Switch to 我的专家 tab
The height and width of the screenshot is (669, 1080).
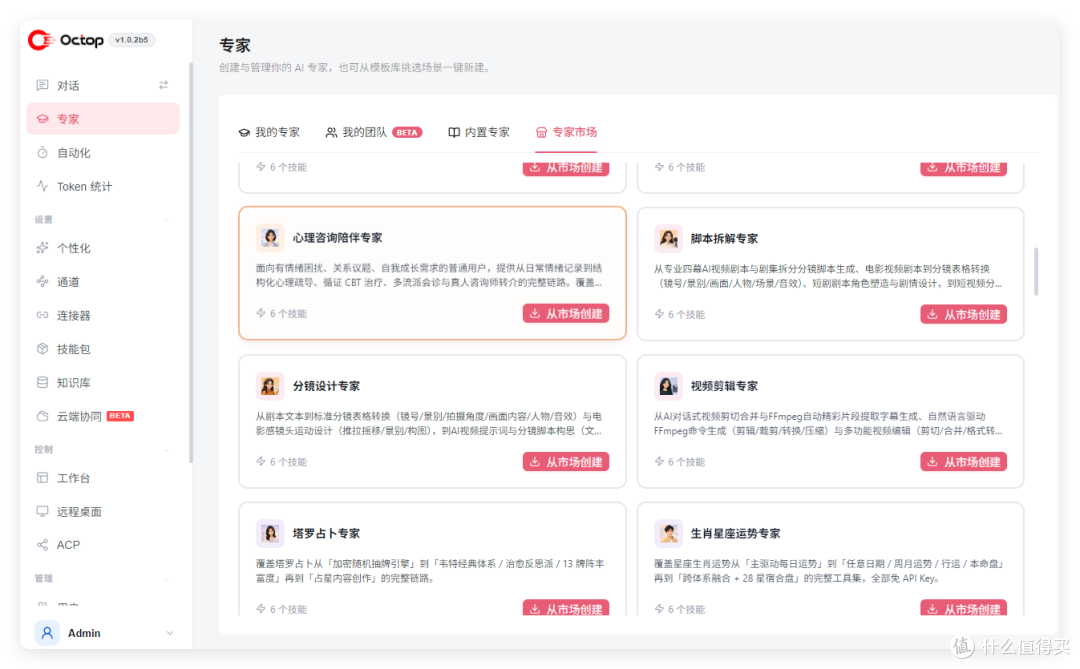click(x=269, y=132)
